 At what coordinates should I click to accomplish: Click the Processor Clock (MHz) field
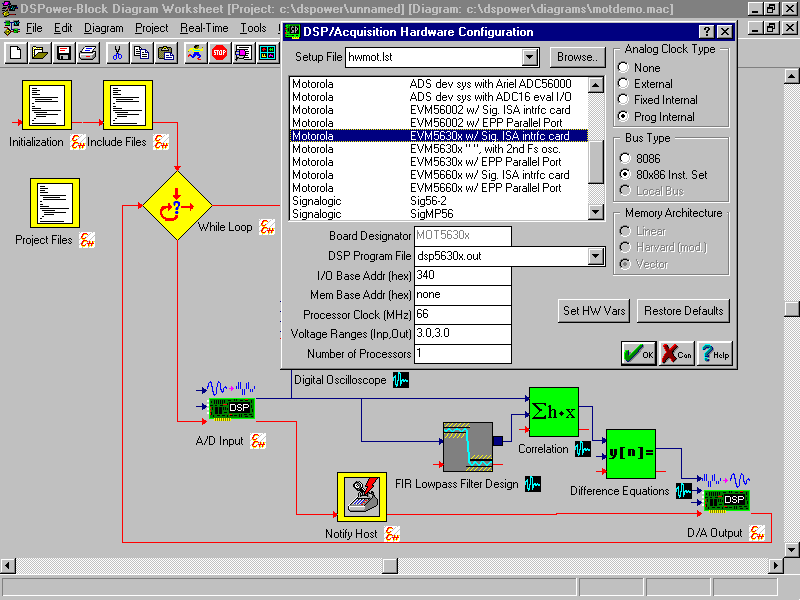462,314
